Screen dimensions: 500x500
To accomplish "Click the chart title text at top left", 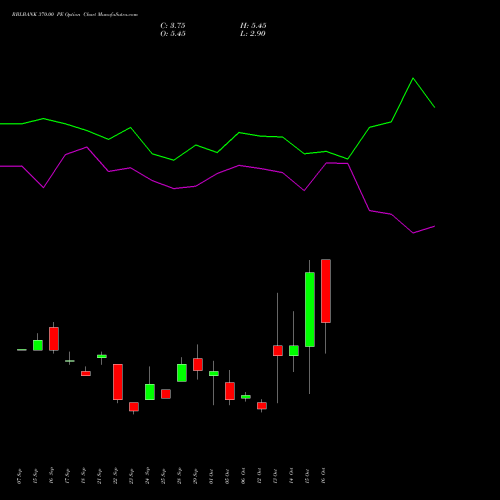I will point(75,15).
